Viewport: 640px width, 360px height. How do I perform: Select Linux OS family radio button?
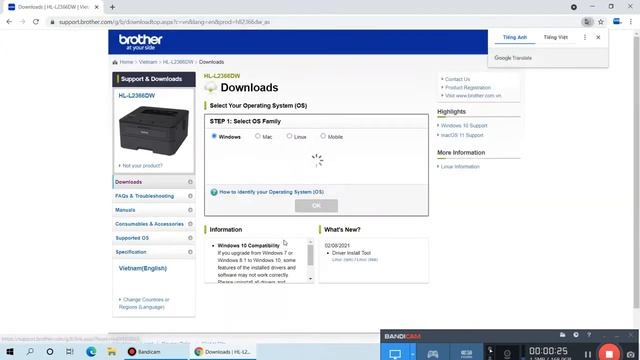pos(289,136)
